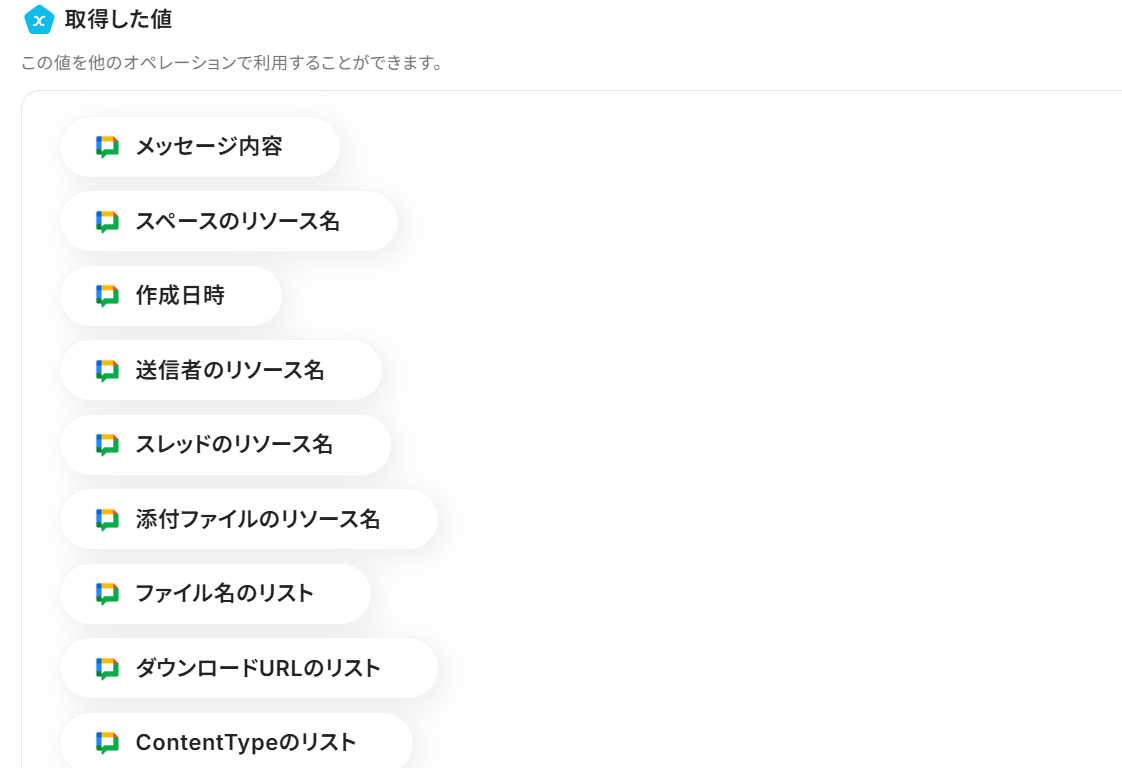Choose the 作成日時 value label

coord(180,296)
